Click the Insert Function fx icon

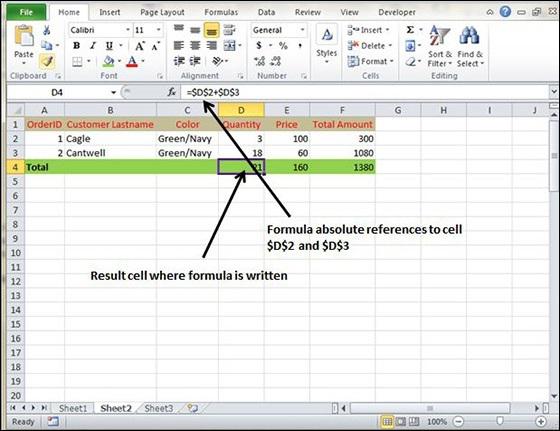(x=172, y=92)
